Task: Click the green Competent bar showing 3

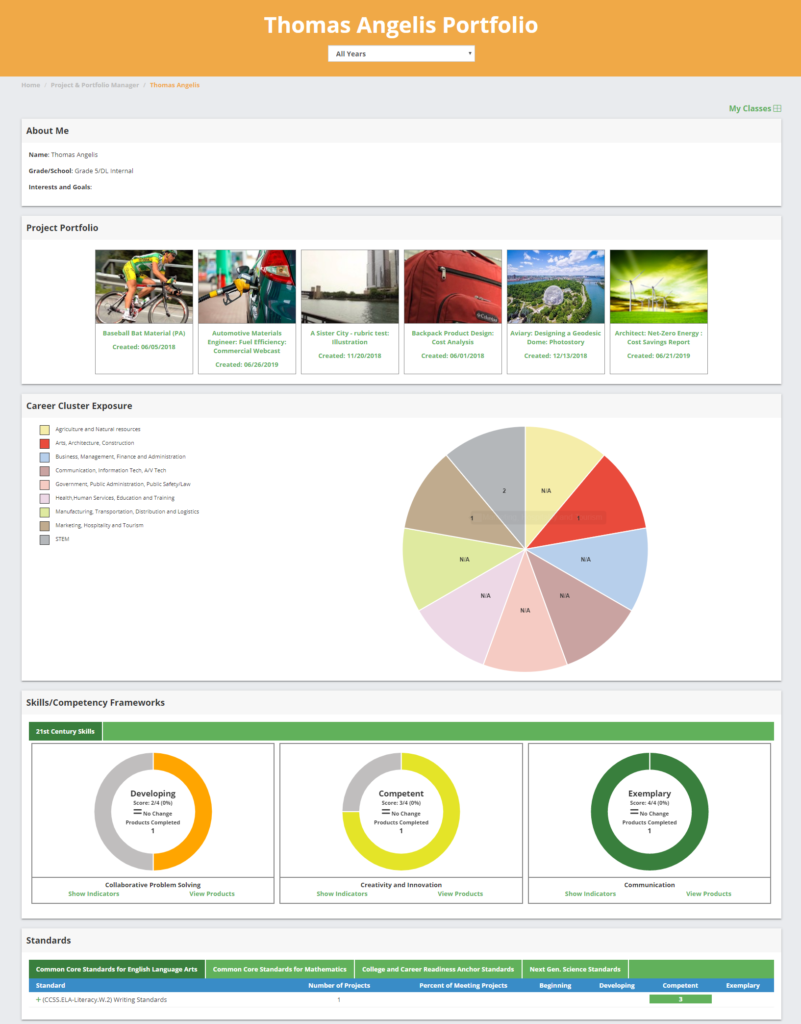Action: click(x=680, y=999)
